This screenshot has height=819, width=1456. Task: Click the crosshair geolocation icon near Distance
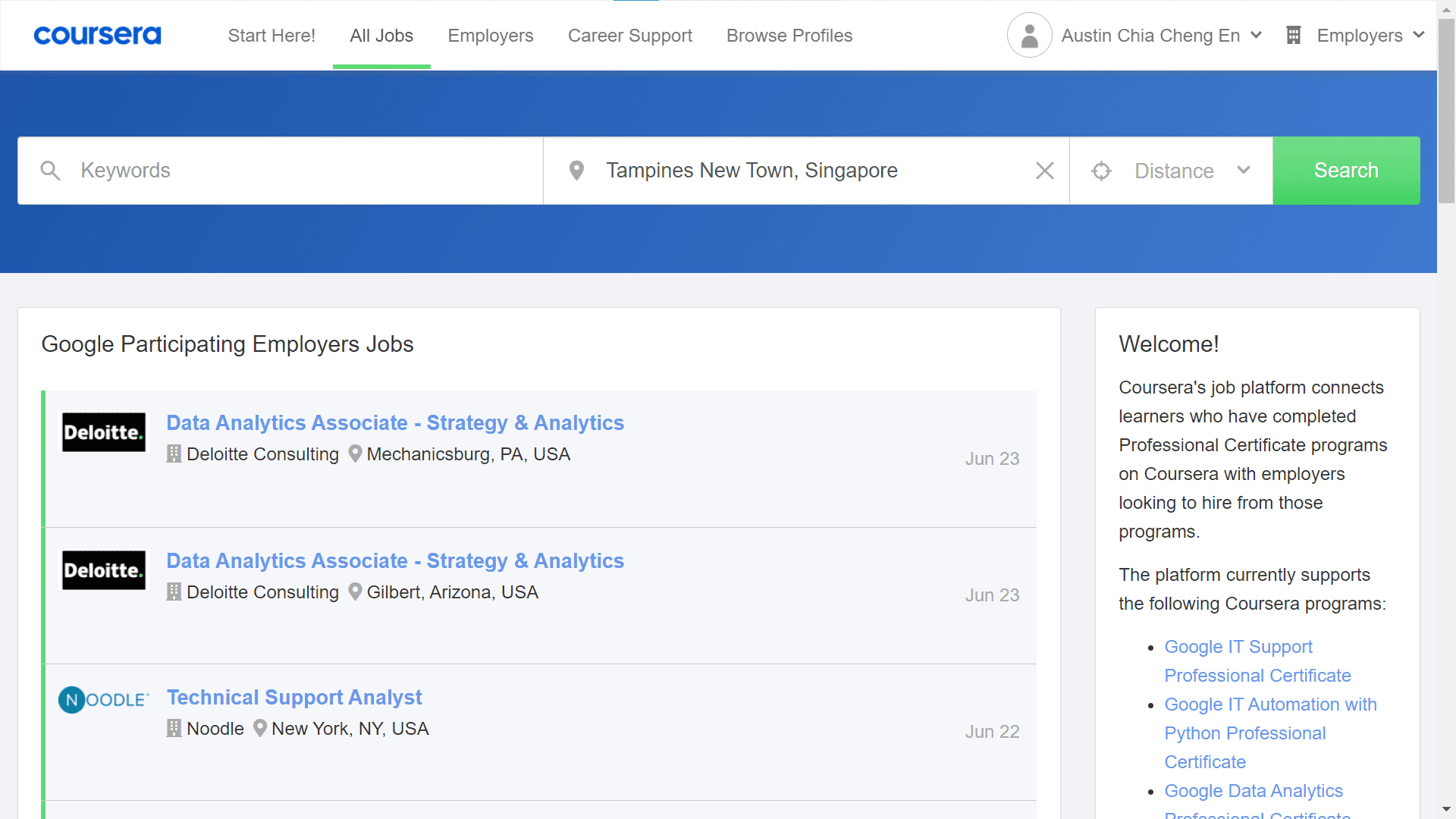[1101, 171]
